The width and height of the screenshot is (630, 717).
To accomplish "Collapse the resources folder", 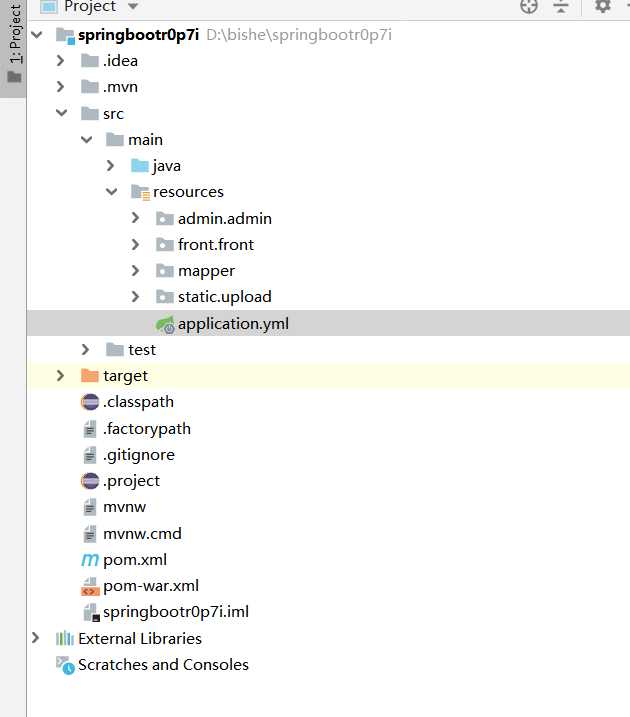I will [x=111, y=192].
